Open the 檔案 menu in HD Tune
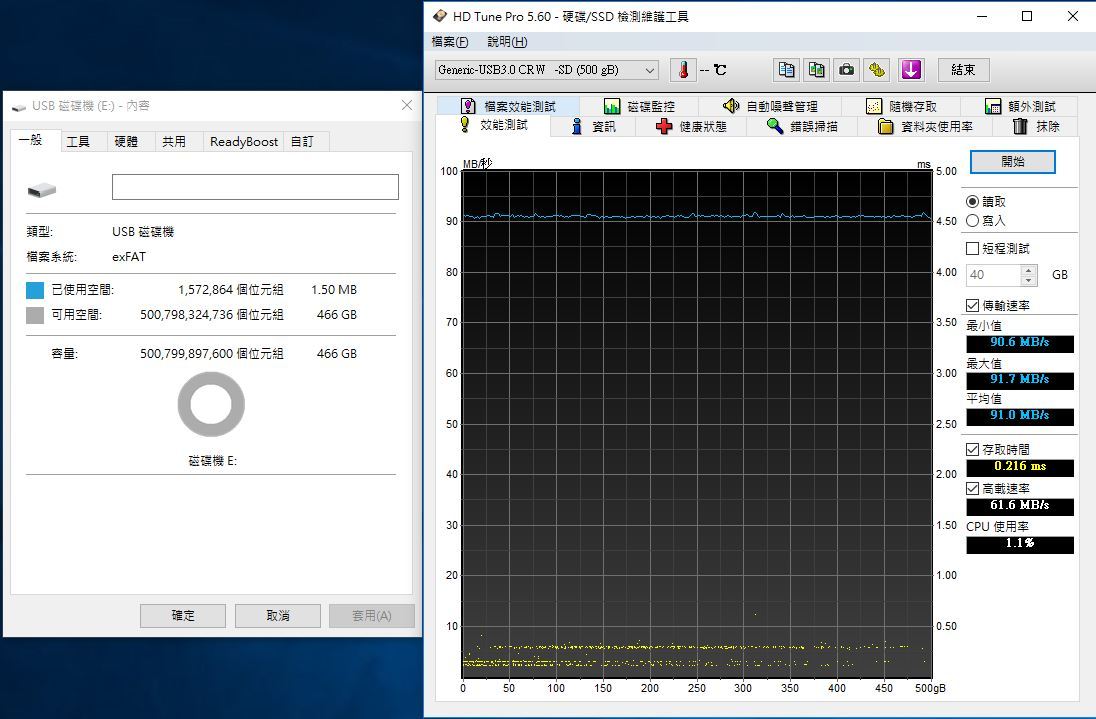 coord(449,42)
